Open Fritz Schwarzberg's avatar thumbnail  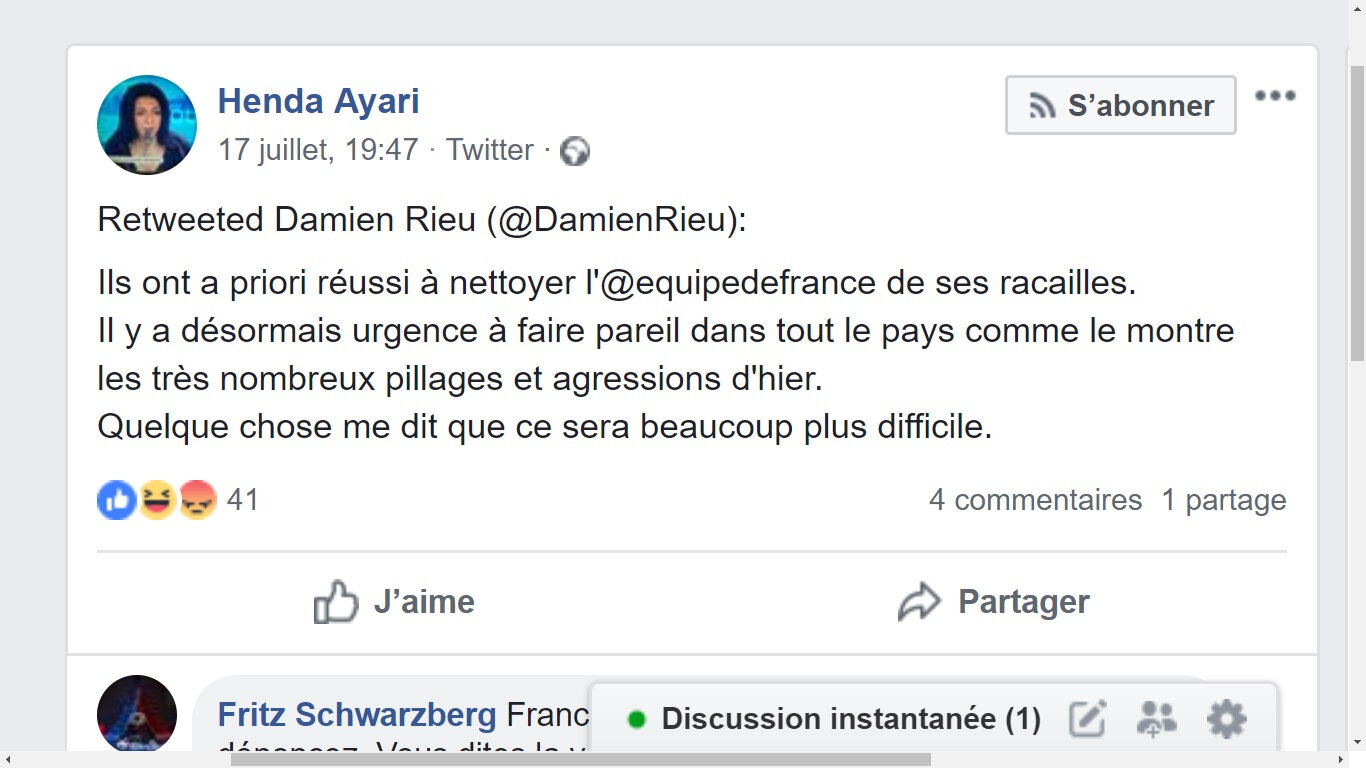[137, 714]
